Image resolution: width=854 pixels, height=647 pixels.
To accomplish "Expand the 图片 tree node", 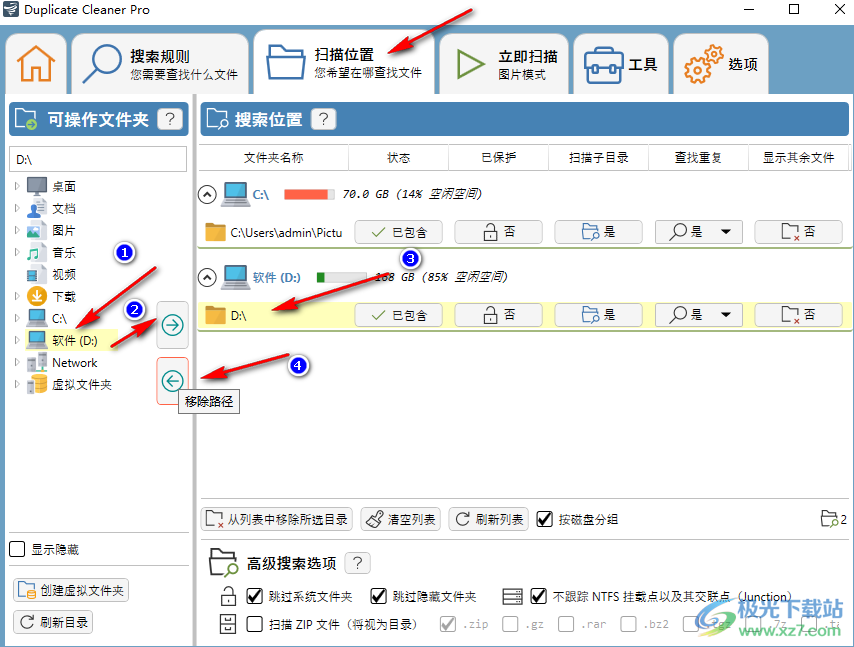I will pyautogui.click(x=17, y=230).
